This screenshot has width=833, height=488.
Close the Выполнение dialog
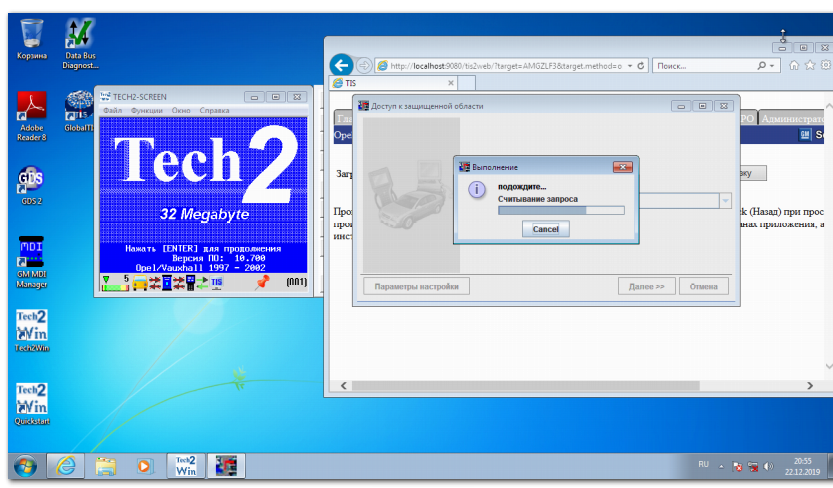tap(623, 167)
